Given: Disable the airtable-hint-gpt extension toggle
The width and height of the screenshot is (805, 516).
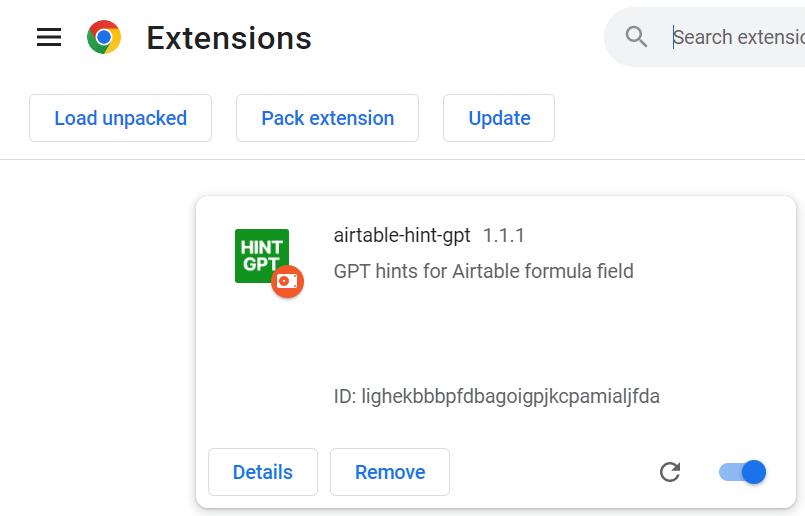Looking at the screenshot, I should 743,472.
